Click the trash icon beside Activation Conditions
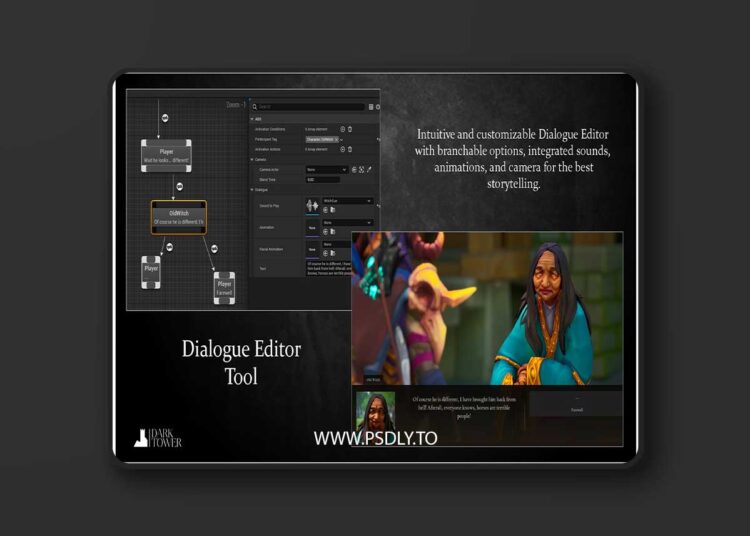The image size is (750, 536). tap(350, 129)
